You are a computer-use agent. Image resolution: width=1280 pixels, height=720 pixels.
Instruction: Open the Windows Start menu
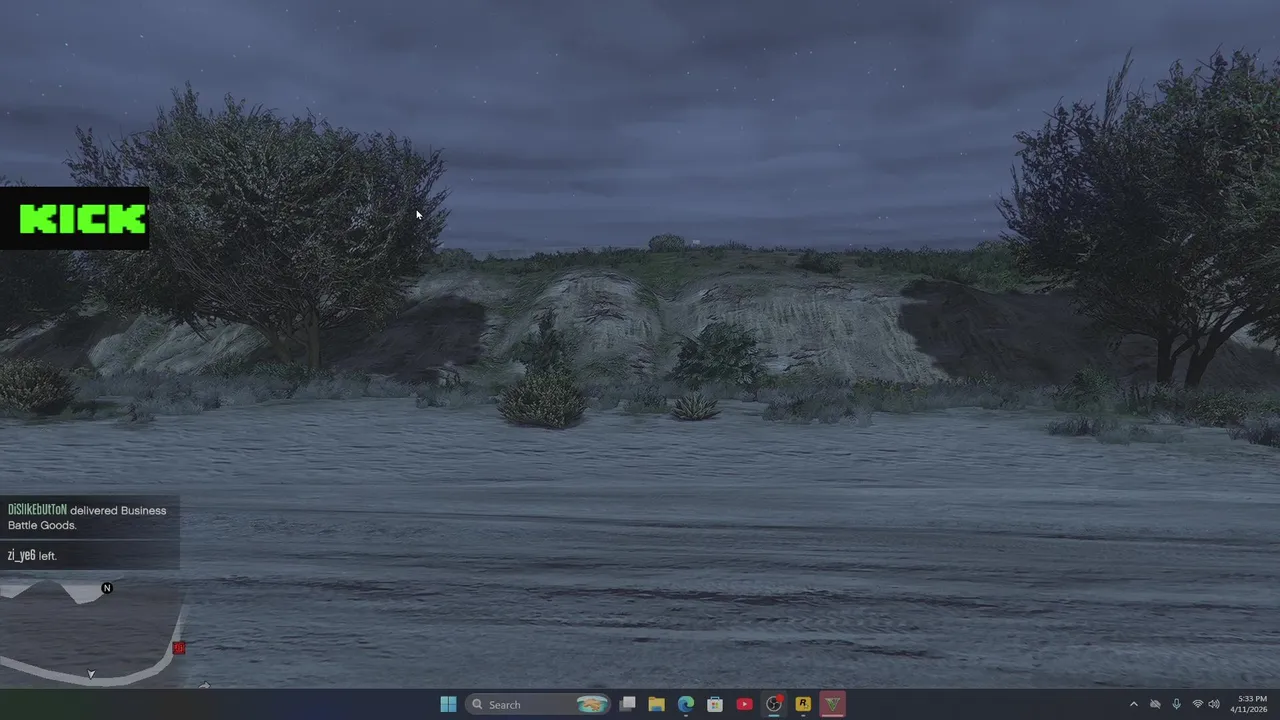click(448, 704)
